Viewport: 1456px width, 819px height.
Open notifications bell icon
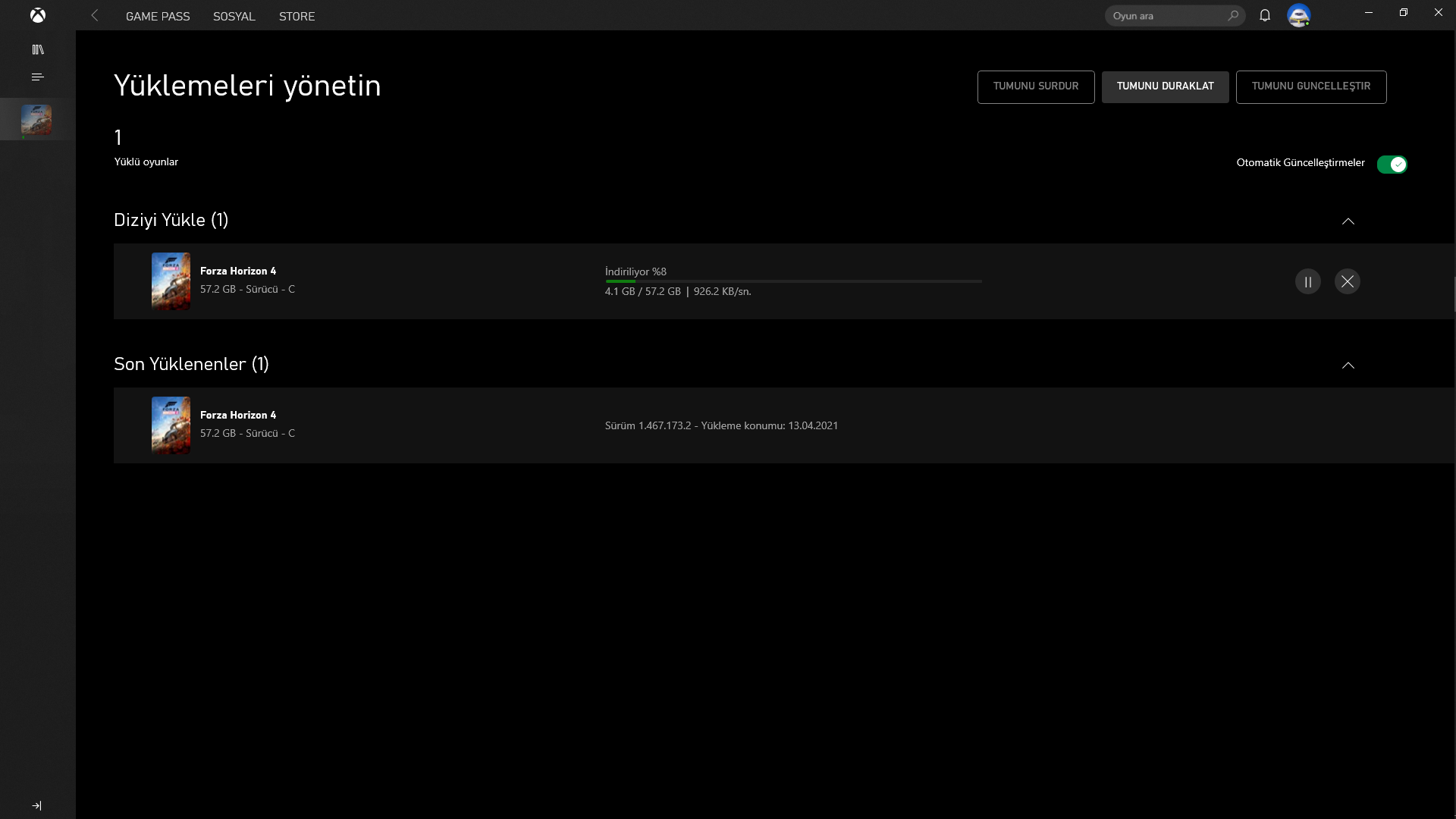point(1265,15)
